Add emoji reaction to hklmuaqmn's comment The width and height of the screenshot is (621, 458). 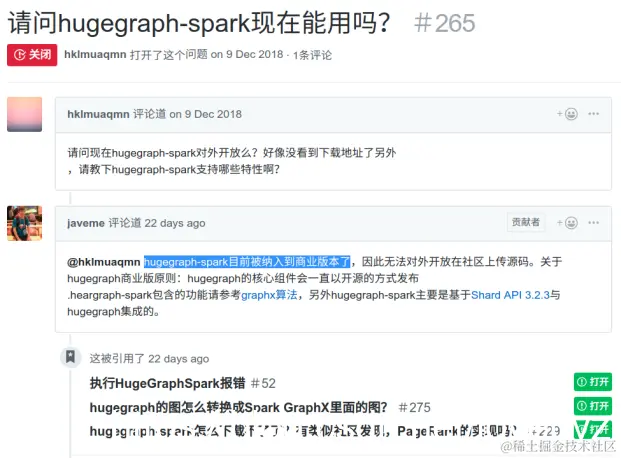pyautogui.click(x=567, y=114)
